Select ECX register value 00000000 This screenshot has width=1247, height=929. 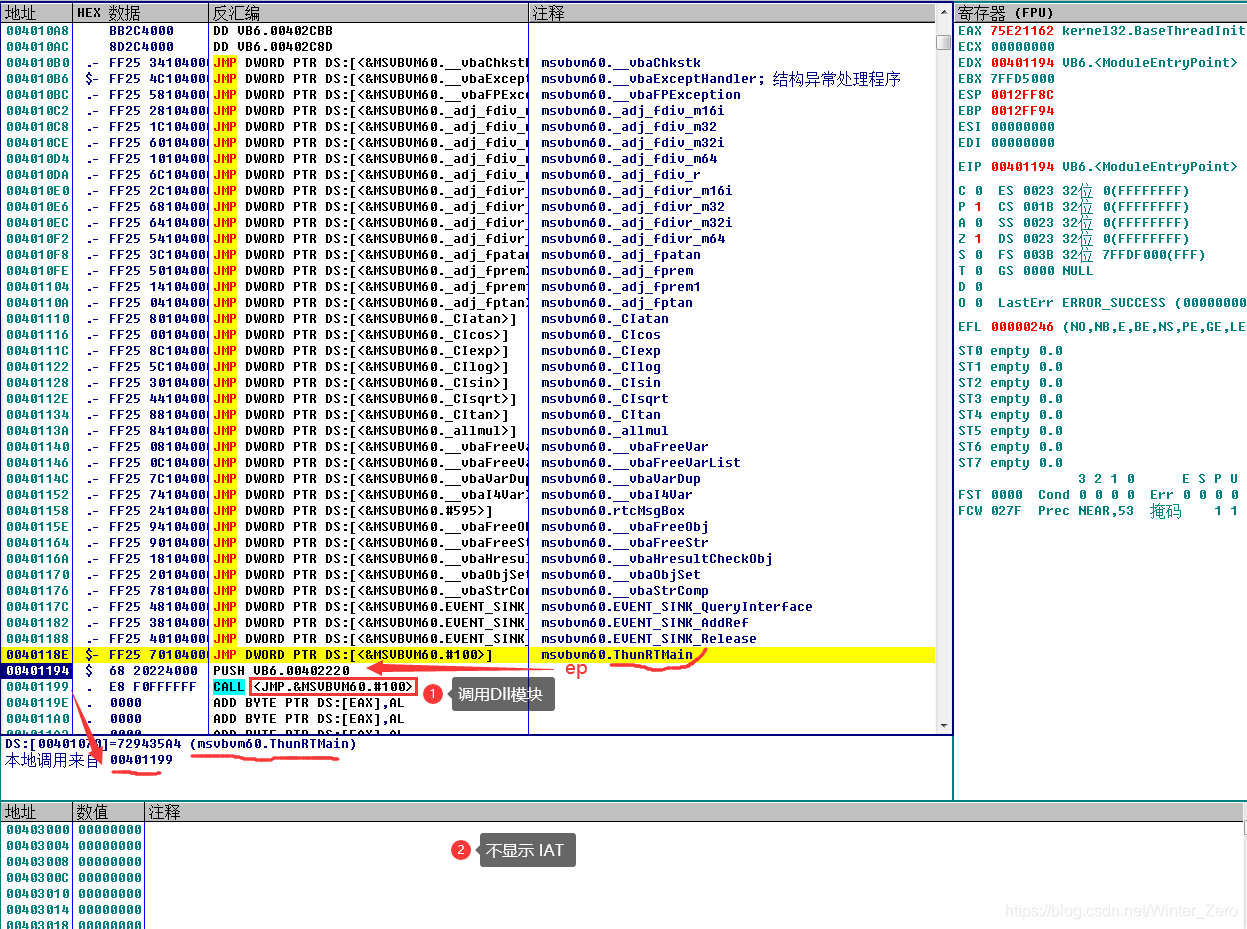pos(1022,47)
